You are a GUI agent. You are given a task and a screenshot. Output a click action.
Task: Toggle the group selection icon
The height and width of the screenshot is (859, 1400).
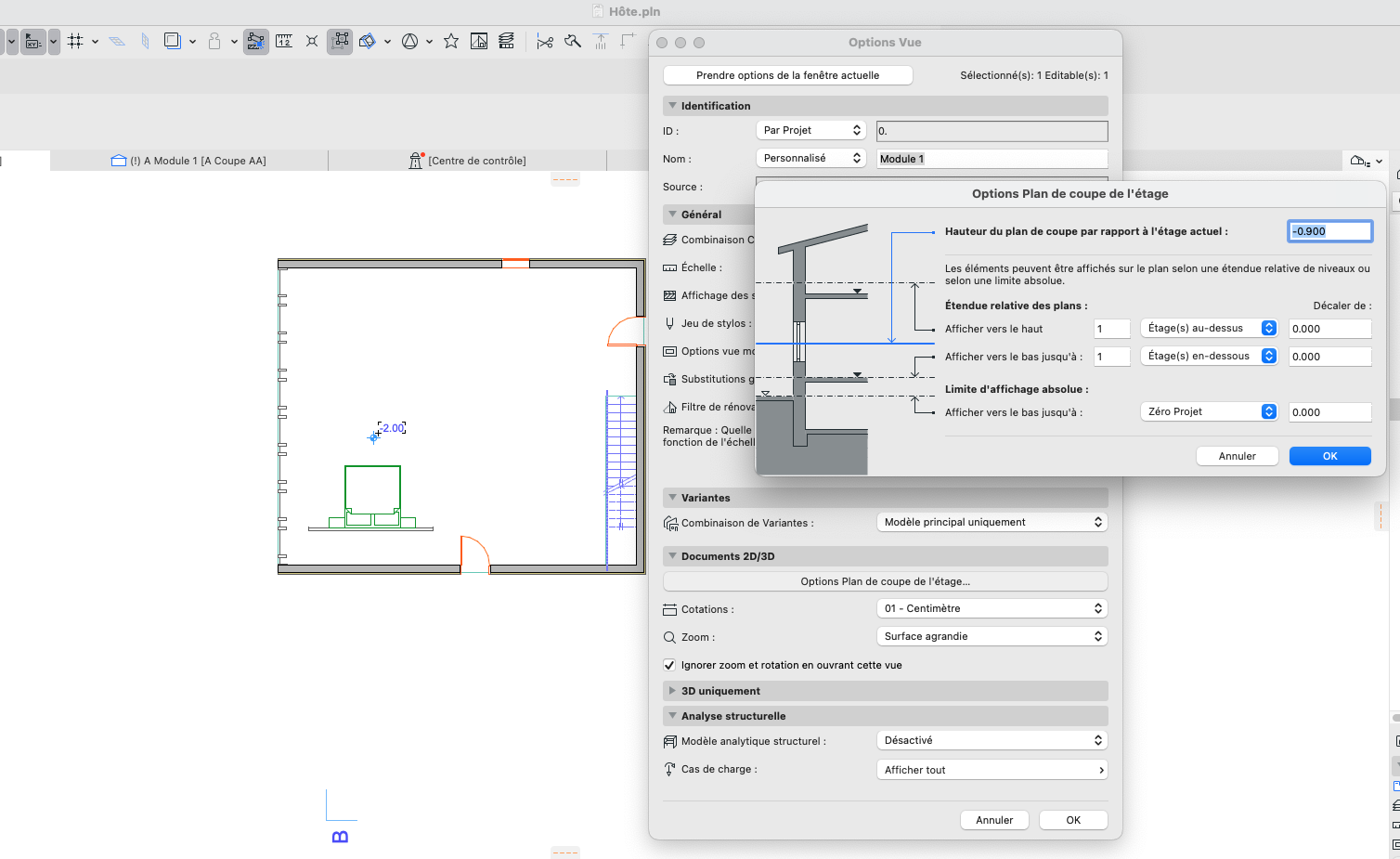340,41
